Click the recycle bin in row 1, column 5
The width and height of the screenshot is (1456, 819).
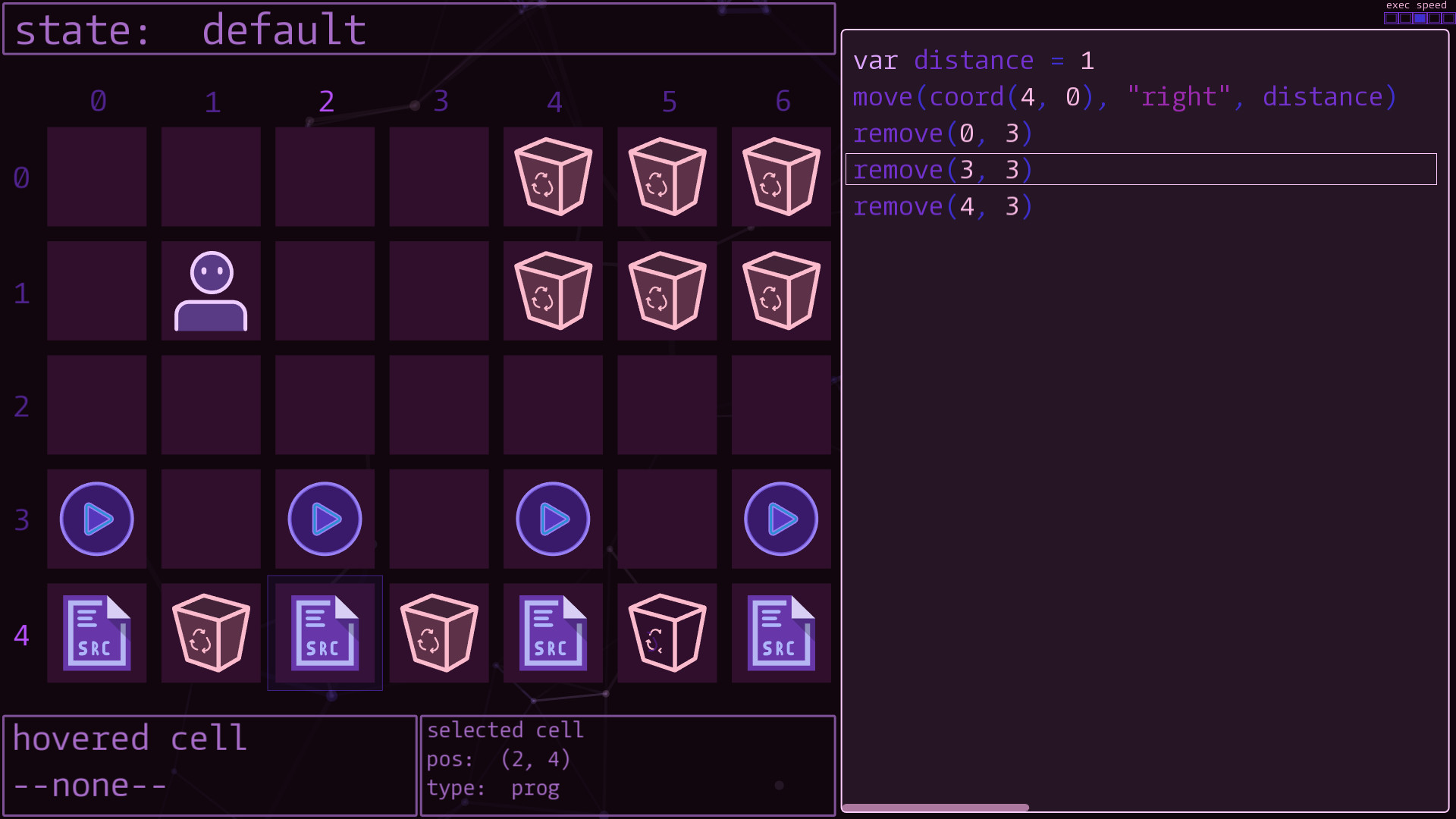tap(667, 291)
